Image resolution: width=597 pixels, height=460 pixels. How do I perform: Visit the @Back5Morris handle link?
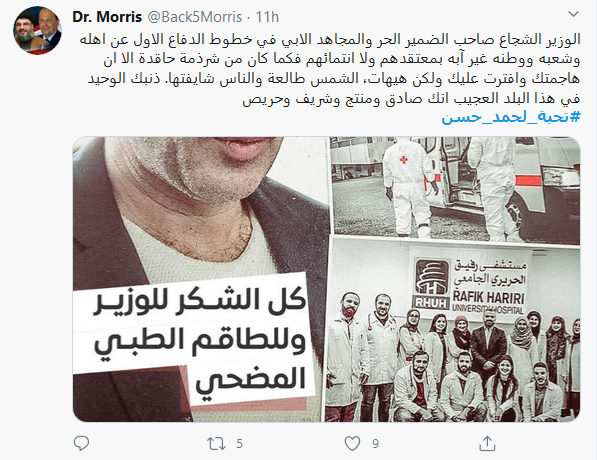(194, 17)
